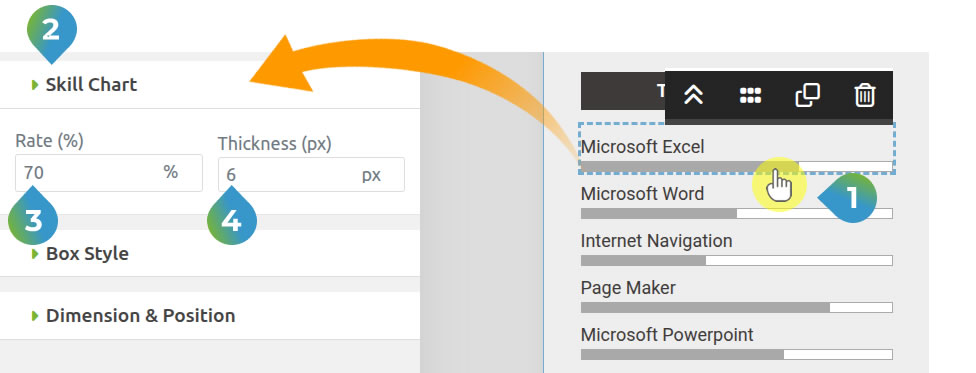Click the Microsoft Powerpoint progress bar
The height and width of the screenshot is (373, 976).
[x=736, y=354]
